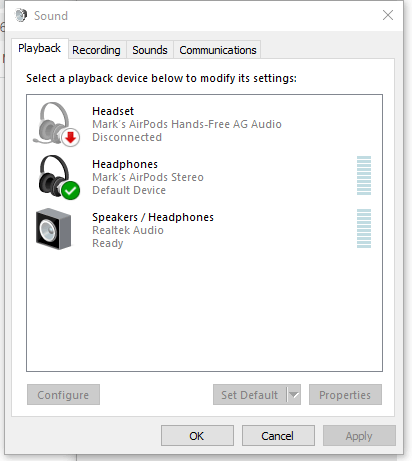Confirm with the OK button

tap(197, 436)
